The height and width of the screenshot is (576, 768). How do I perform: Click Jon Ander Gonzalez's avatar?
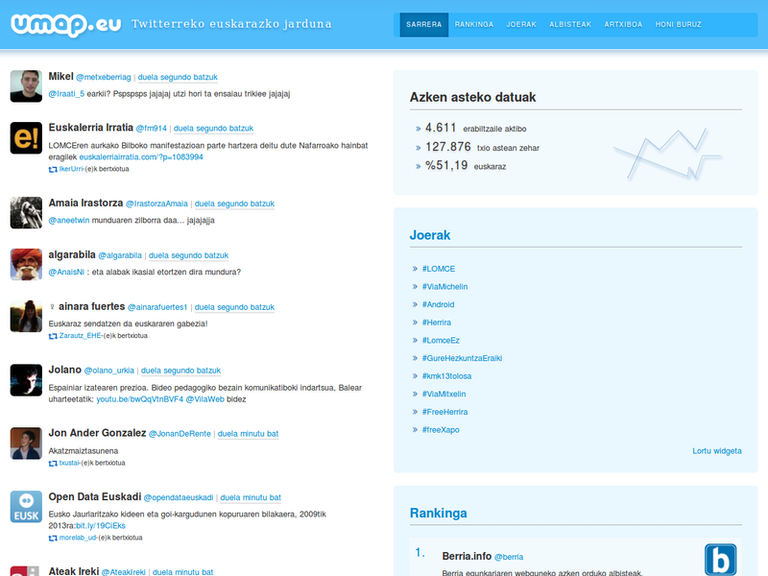point(26,443)
